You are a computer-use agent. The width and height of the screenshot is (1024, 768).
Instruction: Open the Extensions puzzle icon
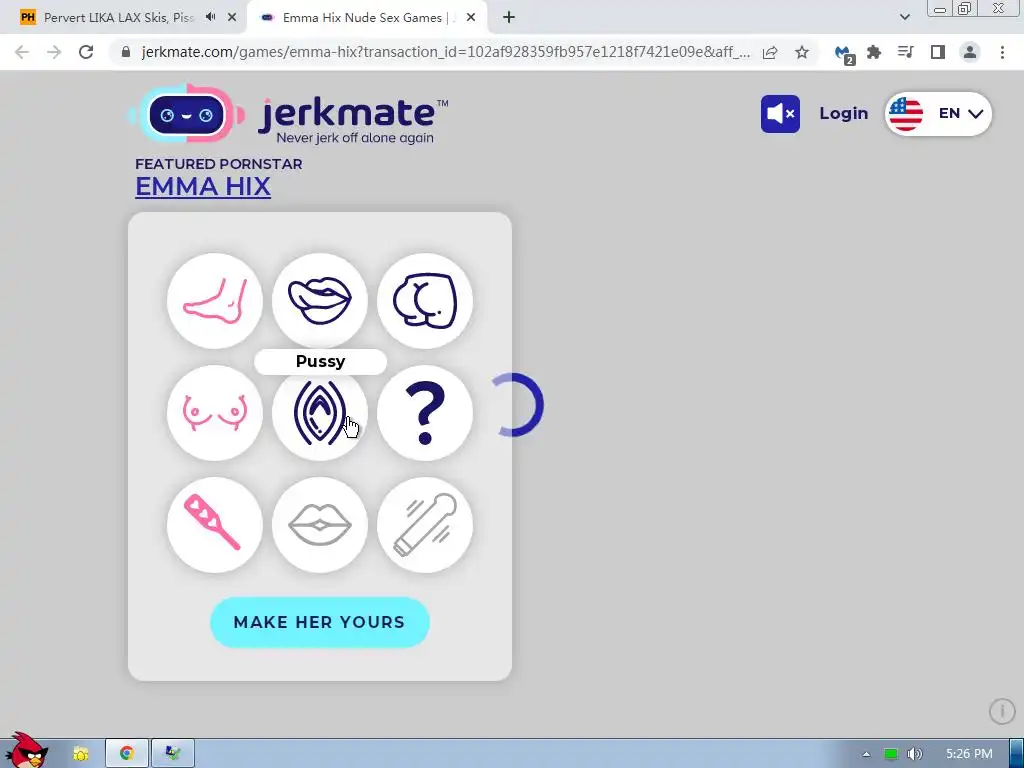(874, 52)
